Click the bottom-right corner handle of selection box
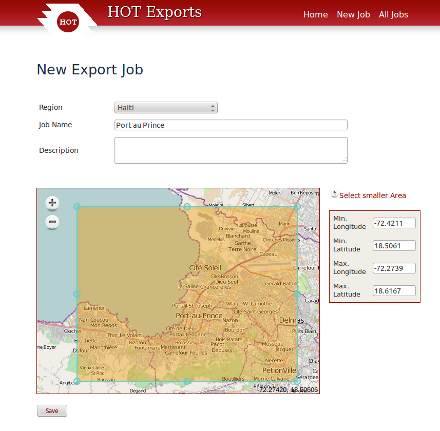The width and height of the screenshot is (440, 431). (297, 381)
